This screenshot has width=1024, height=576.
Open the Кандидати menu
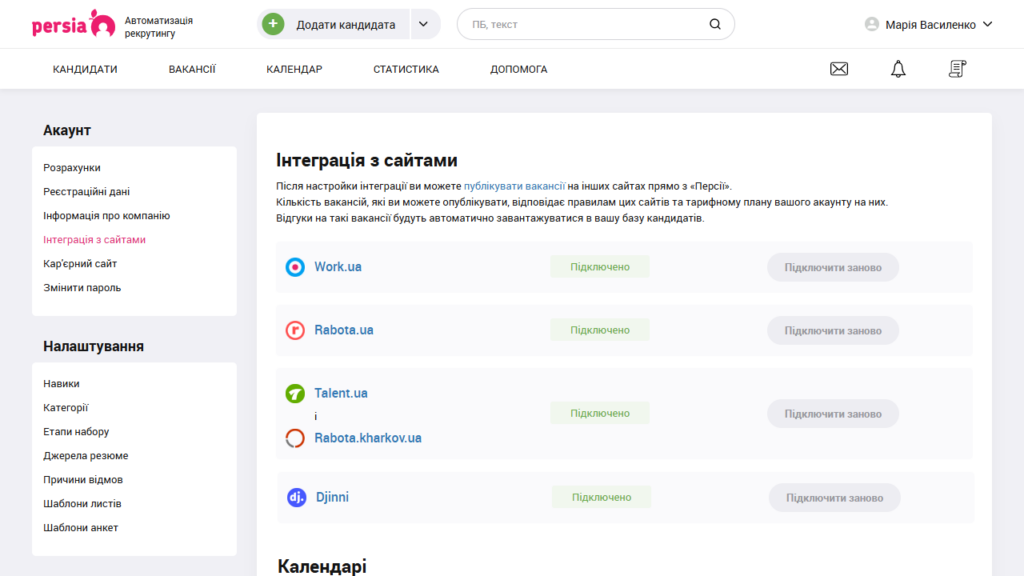point(85,69)
